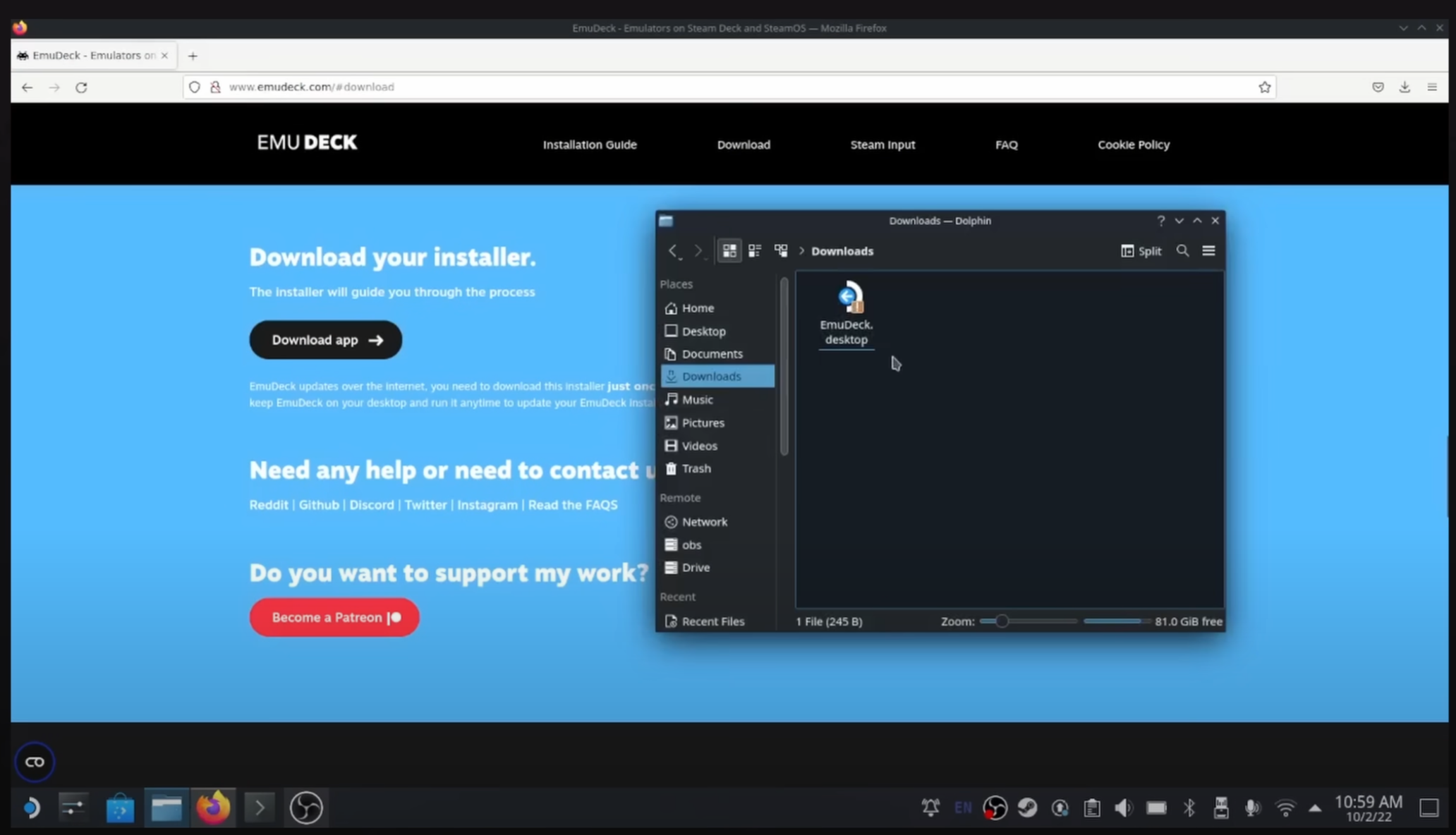Open volume control in system tray
Viewport: 1456px width, 835px height.
[1124, 807]
